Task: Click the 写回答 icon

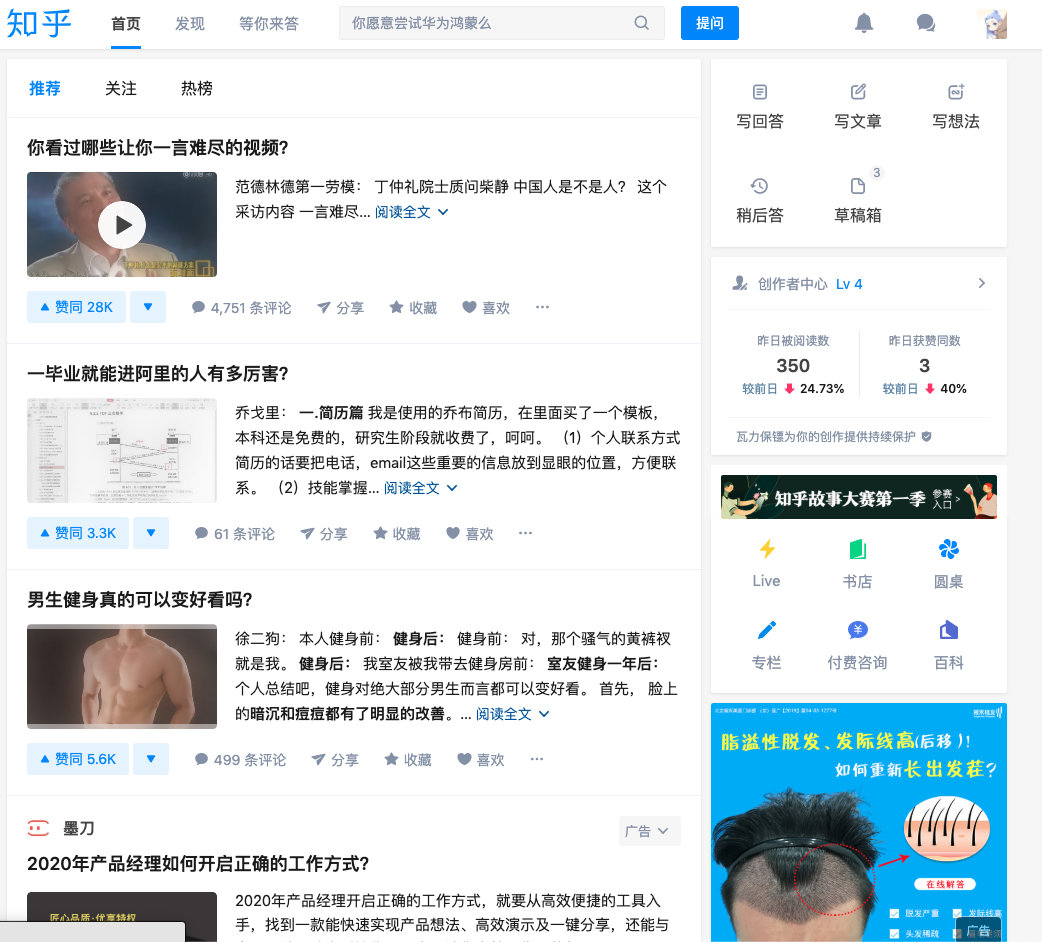Action: [x=760, y=92]
